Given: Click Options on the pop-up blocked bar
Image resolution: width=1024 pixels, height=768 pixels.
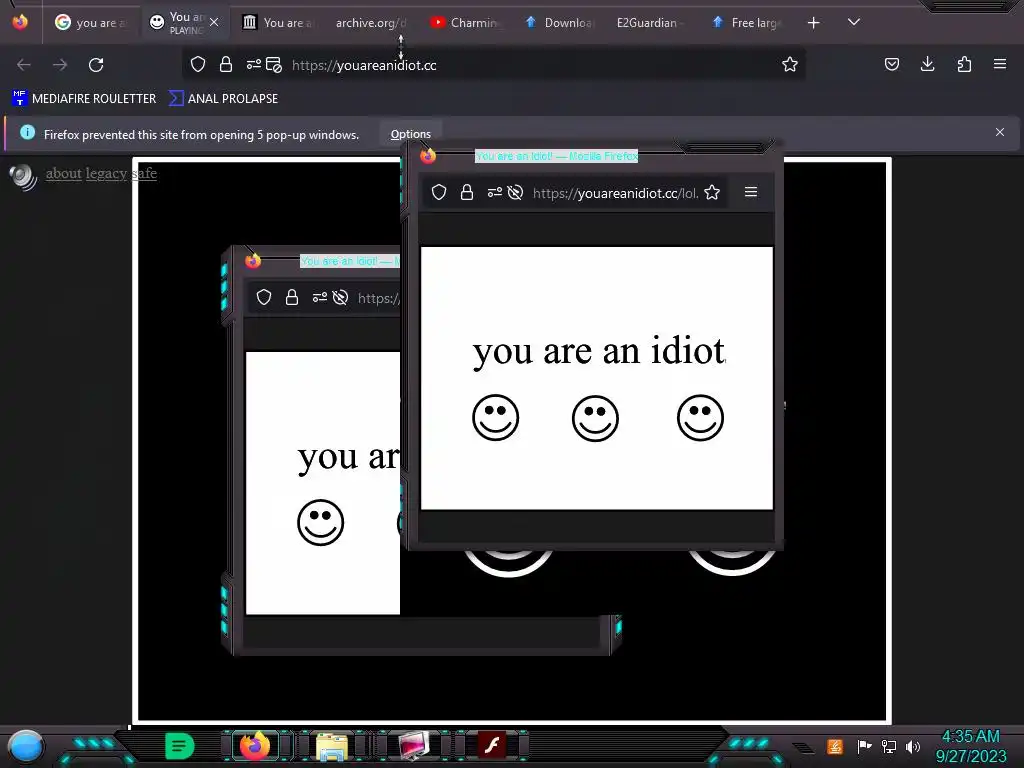Looking at the screenshot, I should [411, 134].
